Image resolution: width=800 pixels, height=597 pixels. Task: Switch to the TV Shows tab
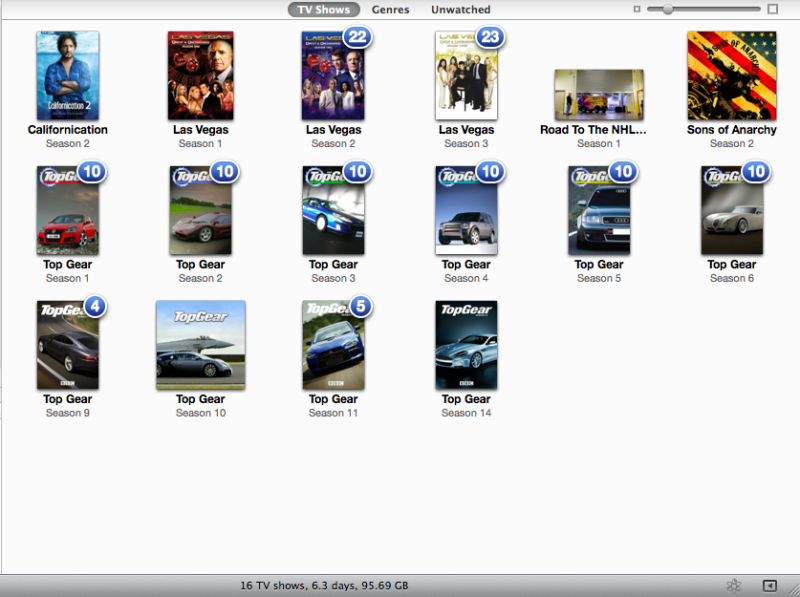[x=323, y=10]
